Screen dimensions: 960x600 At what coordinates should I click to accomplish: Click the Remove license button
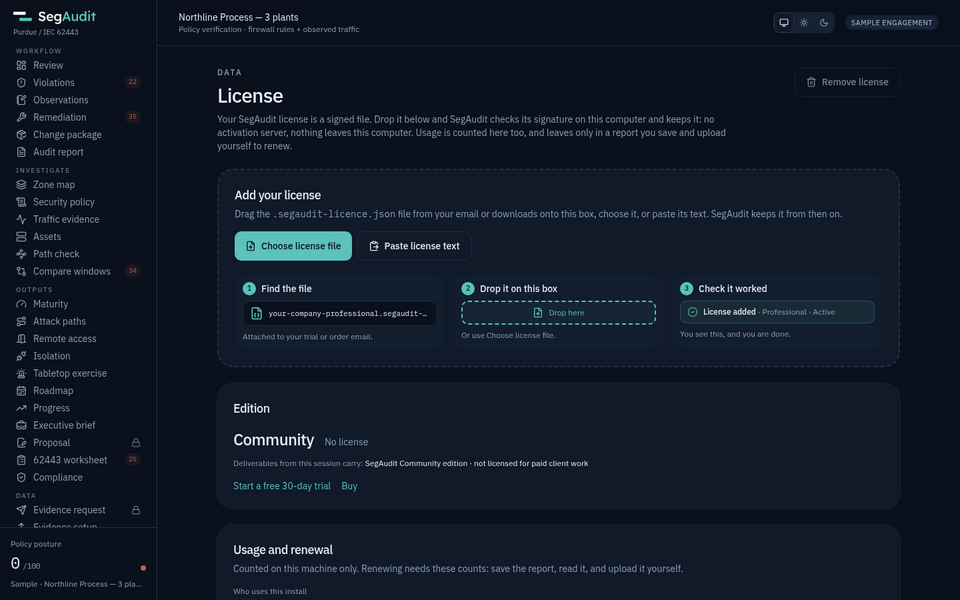(x=847, y=82)
